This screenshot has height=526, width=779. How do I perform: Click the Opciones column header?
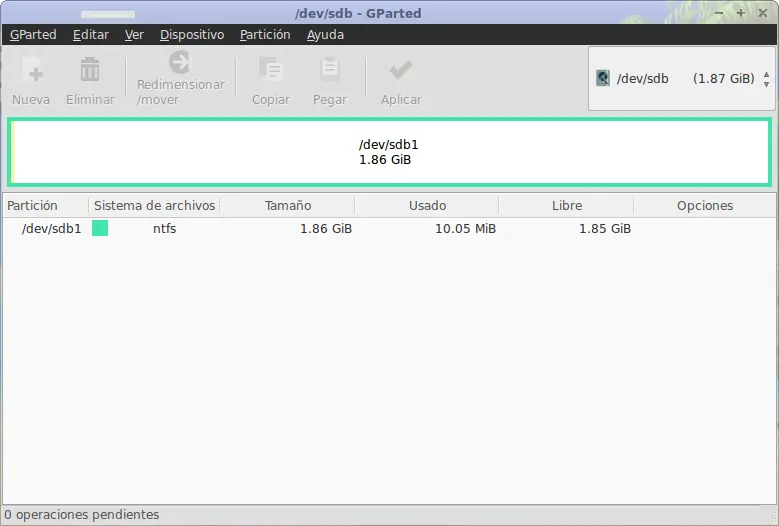tap(704, 206)
